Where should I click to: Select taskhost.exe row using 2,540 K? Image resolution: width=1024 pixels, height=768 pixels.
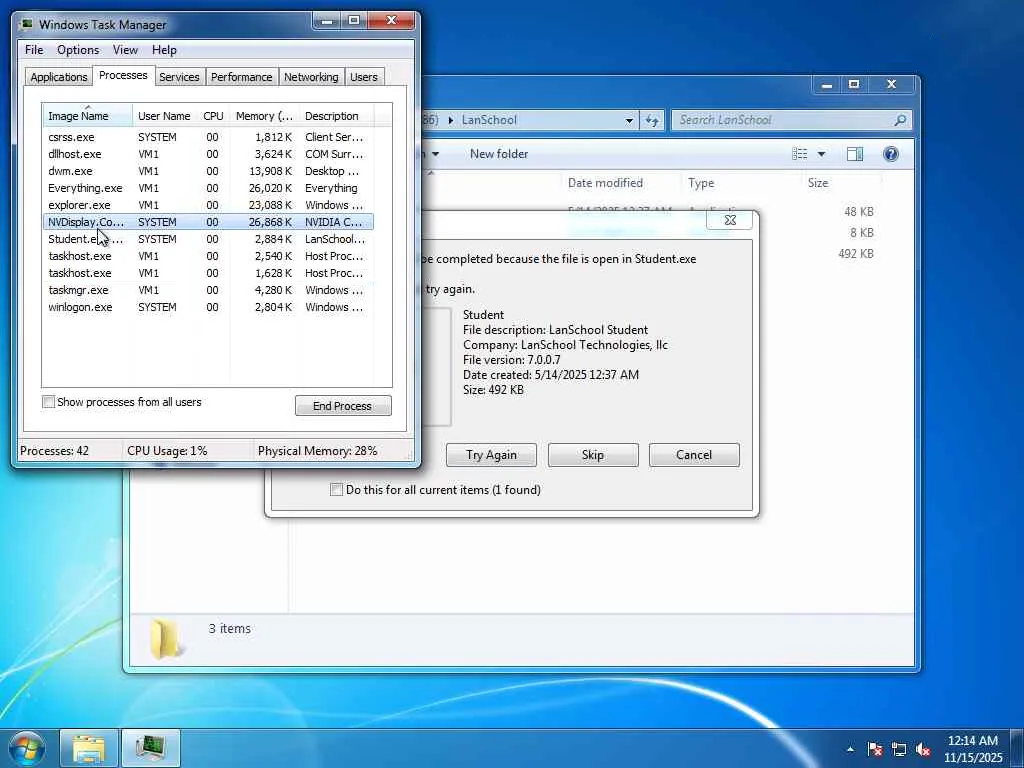click(208, 256)
